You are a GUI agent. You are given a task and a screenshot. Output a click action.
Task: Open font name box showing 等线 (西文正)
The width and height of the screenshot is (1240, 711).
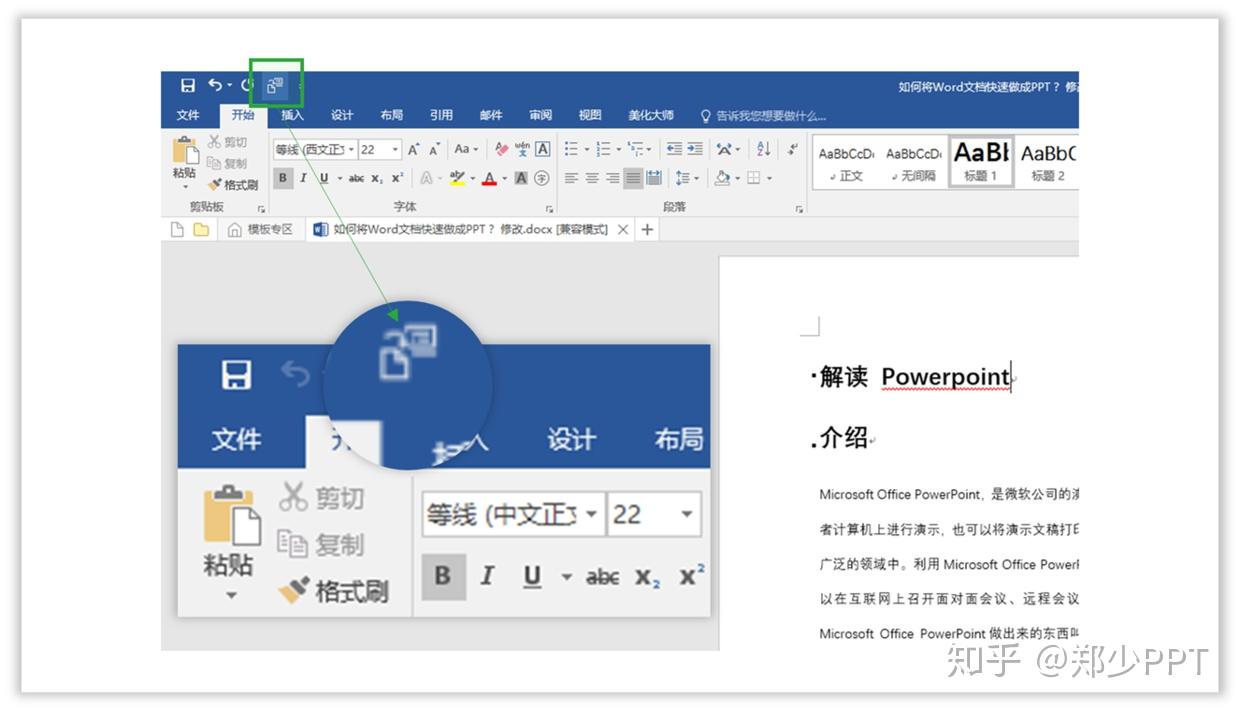click(x=315, y=149)
